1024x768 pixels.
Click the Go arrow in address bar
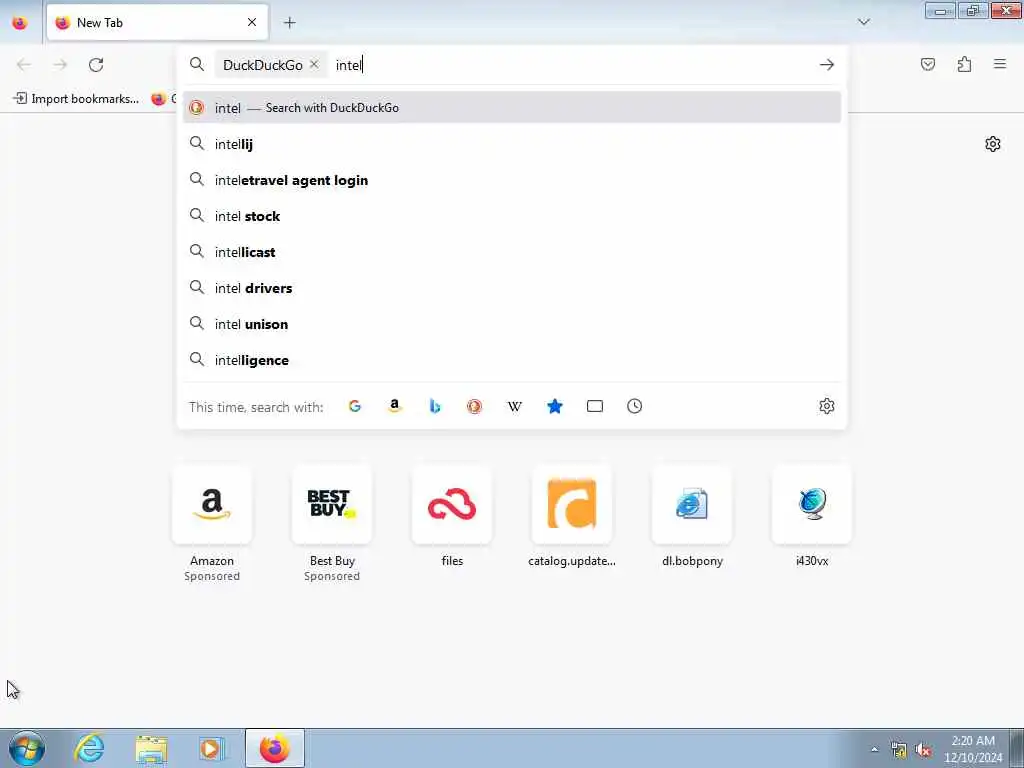click(827, 65)
